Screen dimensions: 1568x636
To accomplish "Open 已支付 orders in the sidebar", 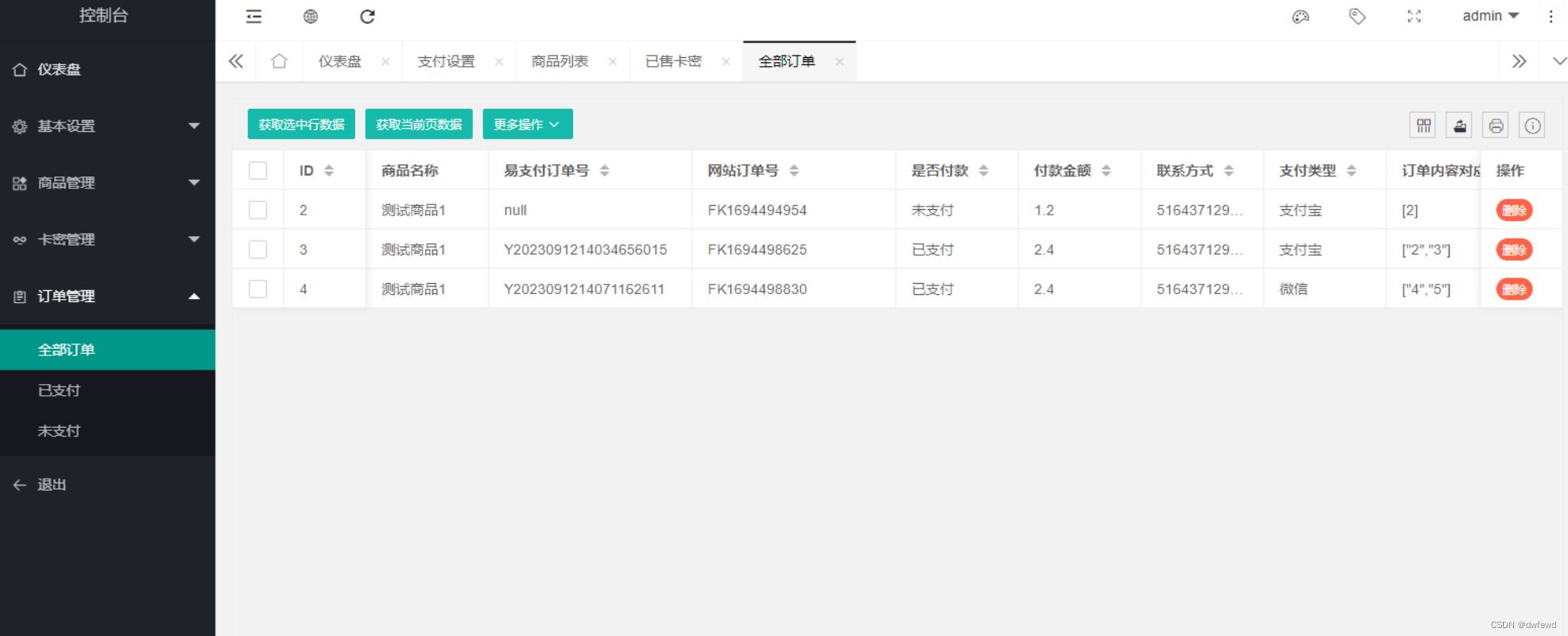I will (107, 390).
